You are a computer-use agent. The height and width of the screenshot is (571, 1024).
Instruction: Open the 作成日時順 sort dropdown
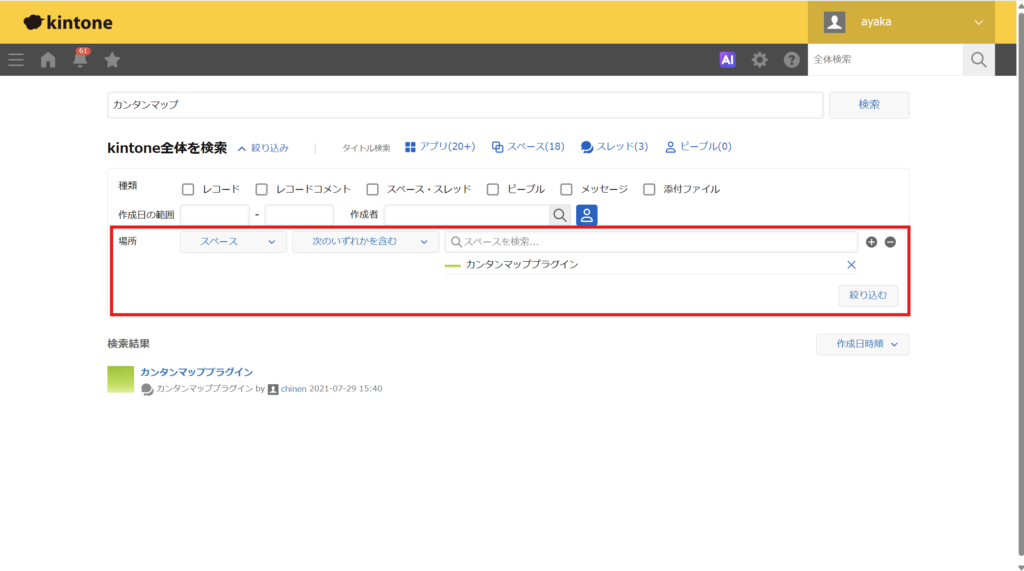863,344
